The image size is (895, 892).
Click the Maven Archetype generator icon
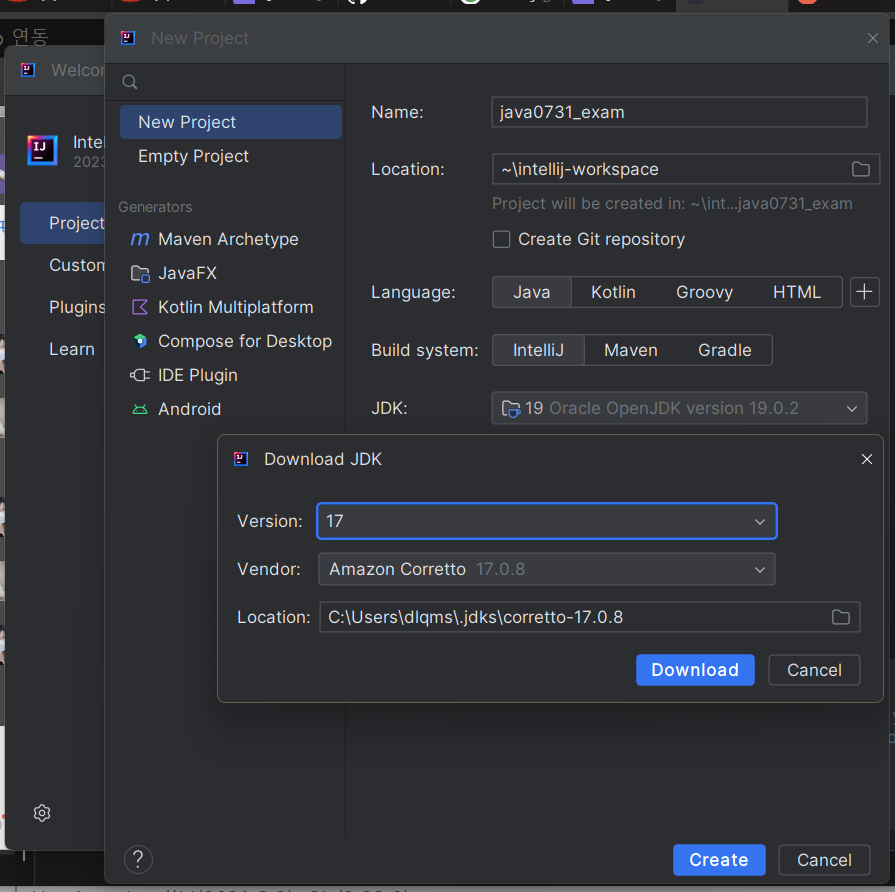(x=140, y=239)
